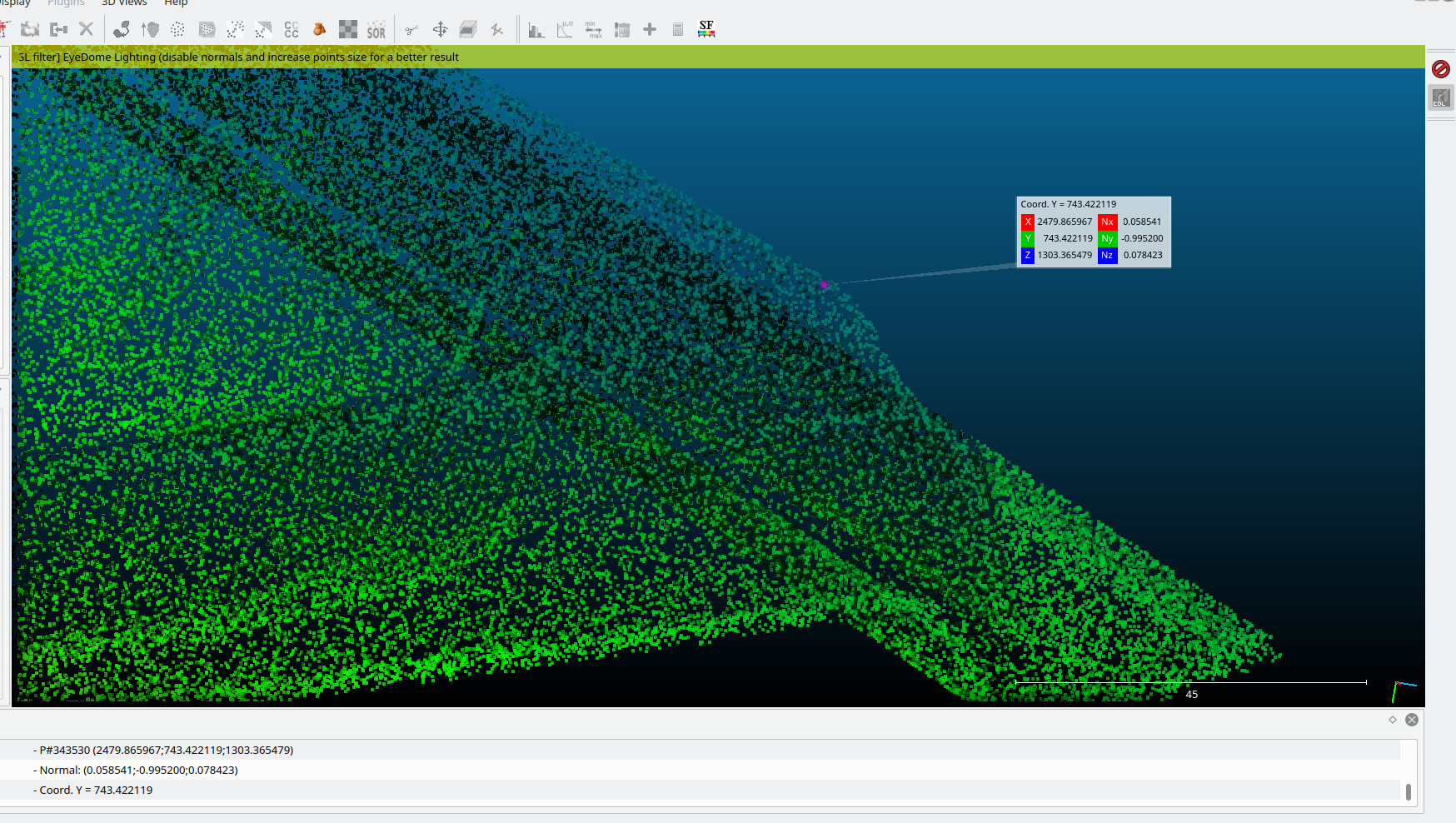The width and height of the screenshot is (1456, 823).
Task: Close the console panel
Action: point(1411,720)
